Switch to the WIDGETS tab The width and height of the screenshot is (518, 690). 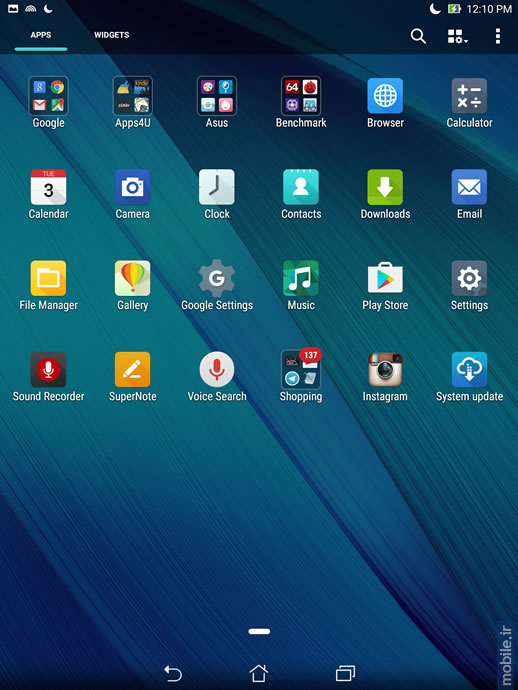(x=111, y=35)
